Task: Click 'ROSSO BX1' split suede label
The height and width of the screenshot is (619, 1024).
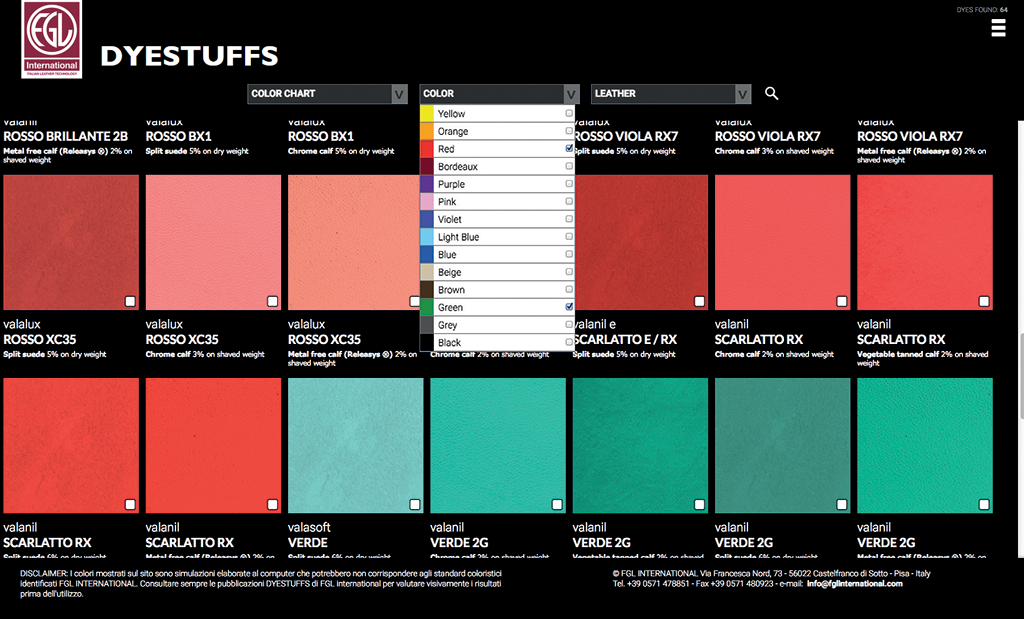Action: click(178, 136)
